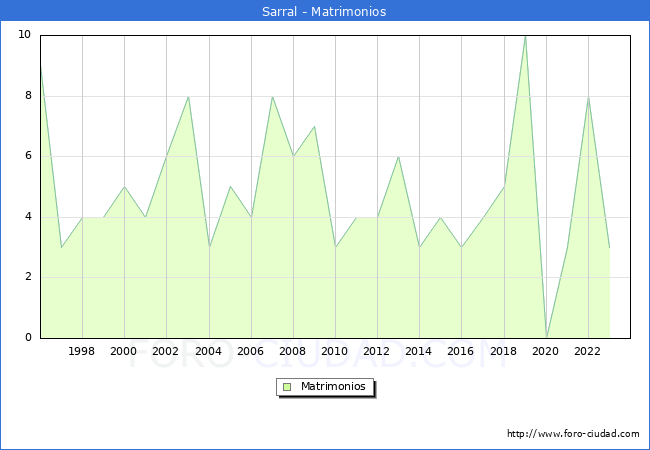Image resolution: width=650 pixels, height=450 pixels.
Task: Click the 2003 peak data point at 8
Action: pyautogui.click(x=189, y=97)
